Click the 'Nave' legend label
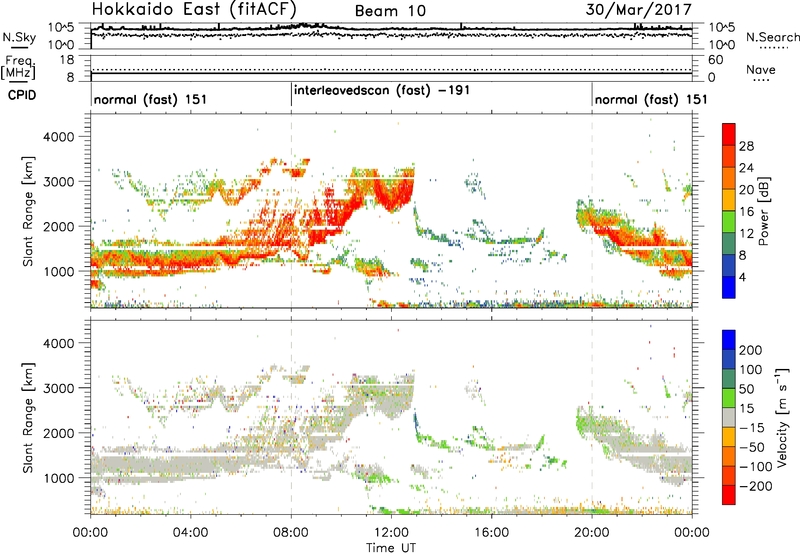800x554 pixels. [x=761, y=69]
